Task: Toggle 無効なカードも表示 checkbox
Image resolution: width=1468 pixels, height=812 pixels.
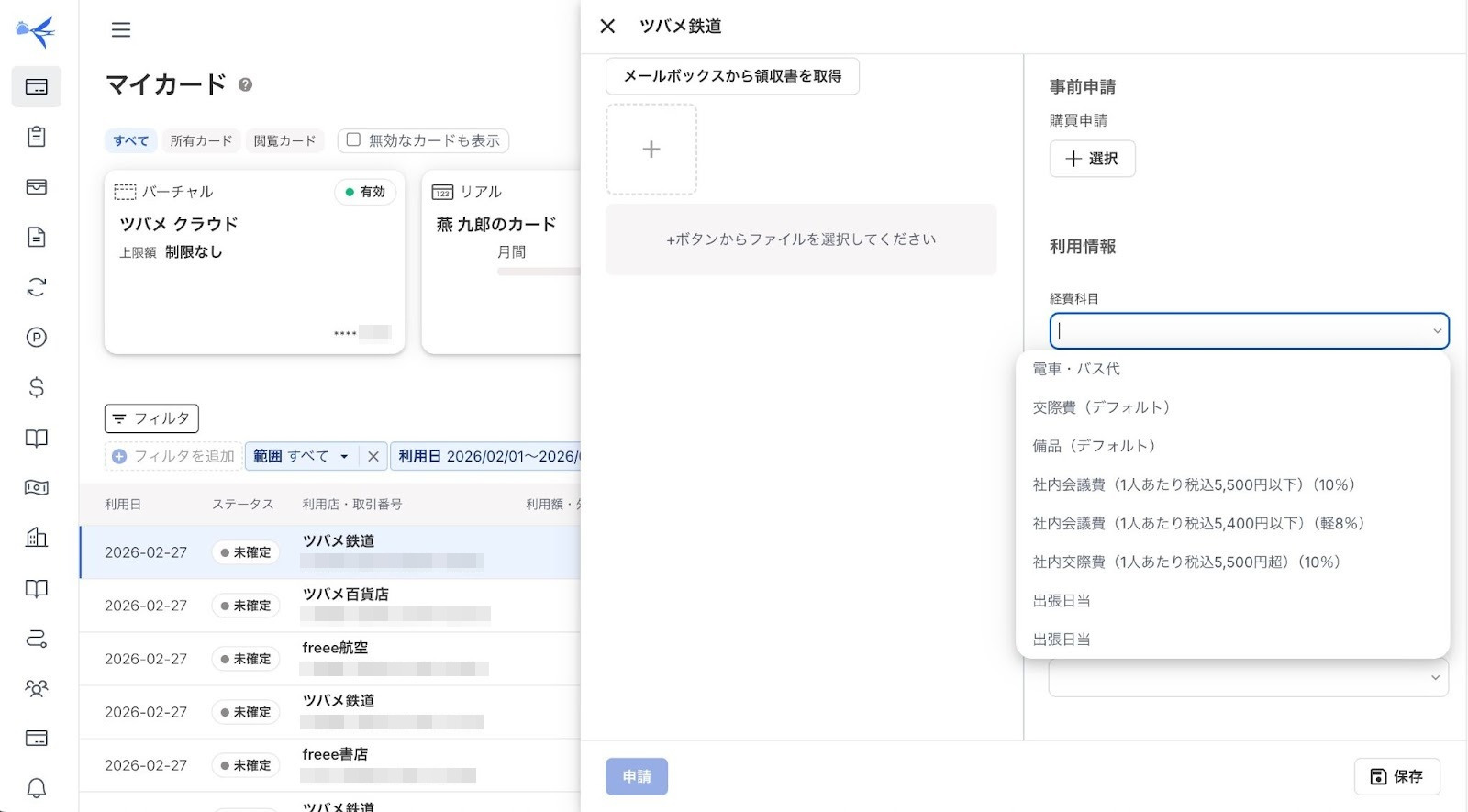Action: (x=353, y=139)
